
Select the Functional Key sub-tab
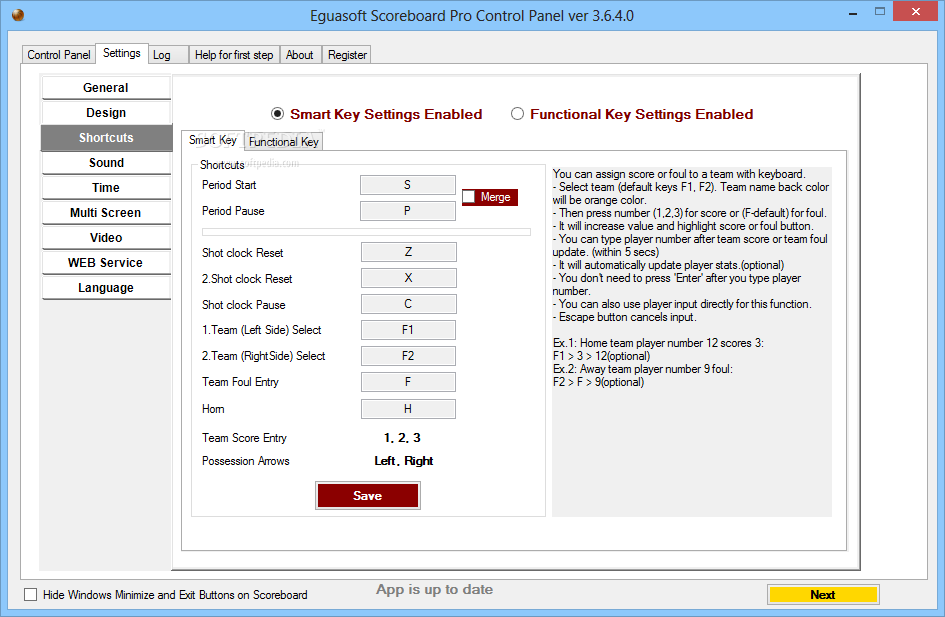pos(284,142)
